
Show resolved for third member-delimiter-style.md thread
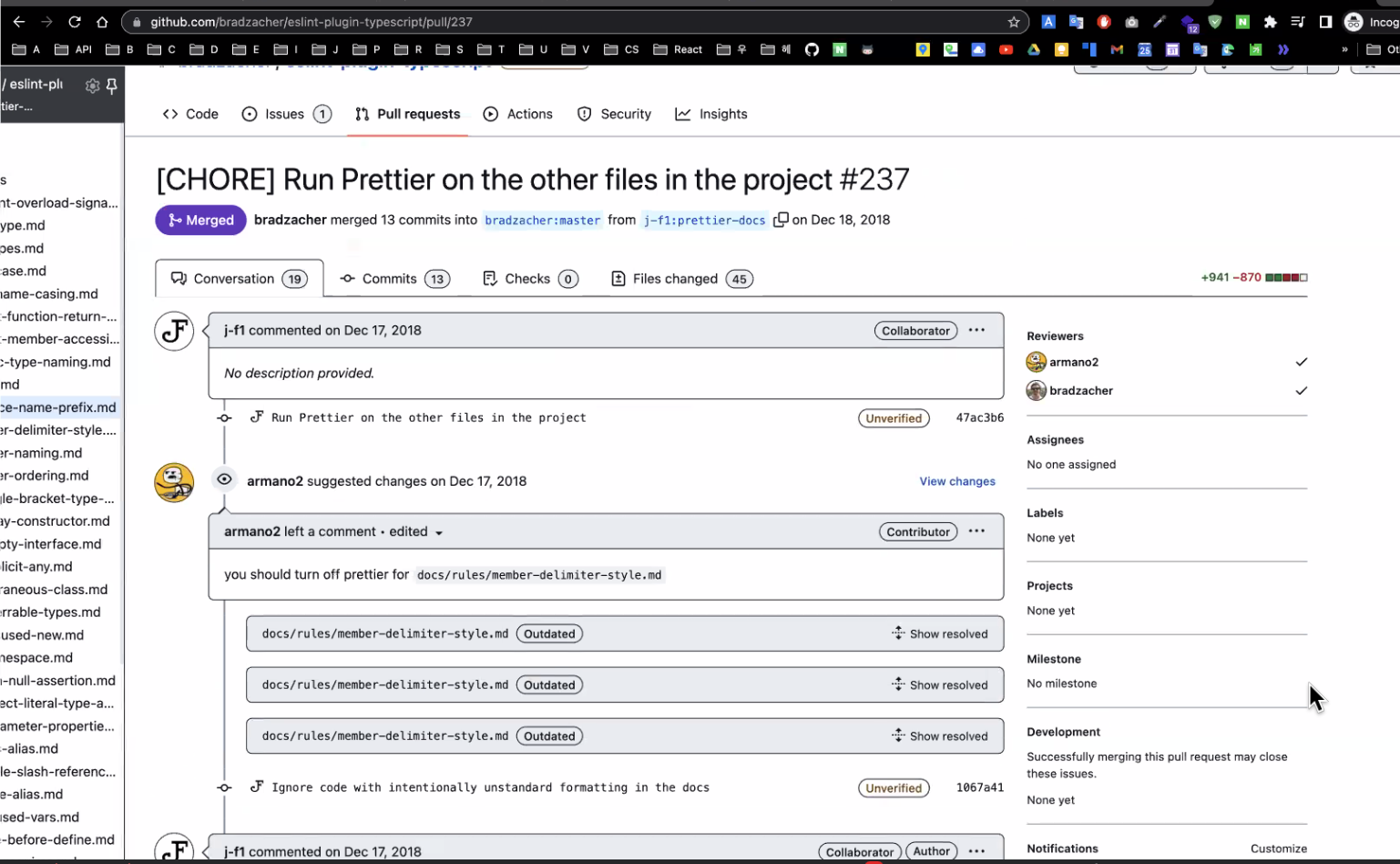click(940, 735)
